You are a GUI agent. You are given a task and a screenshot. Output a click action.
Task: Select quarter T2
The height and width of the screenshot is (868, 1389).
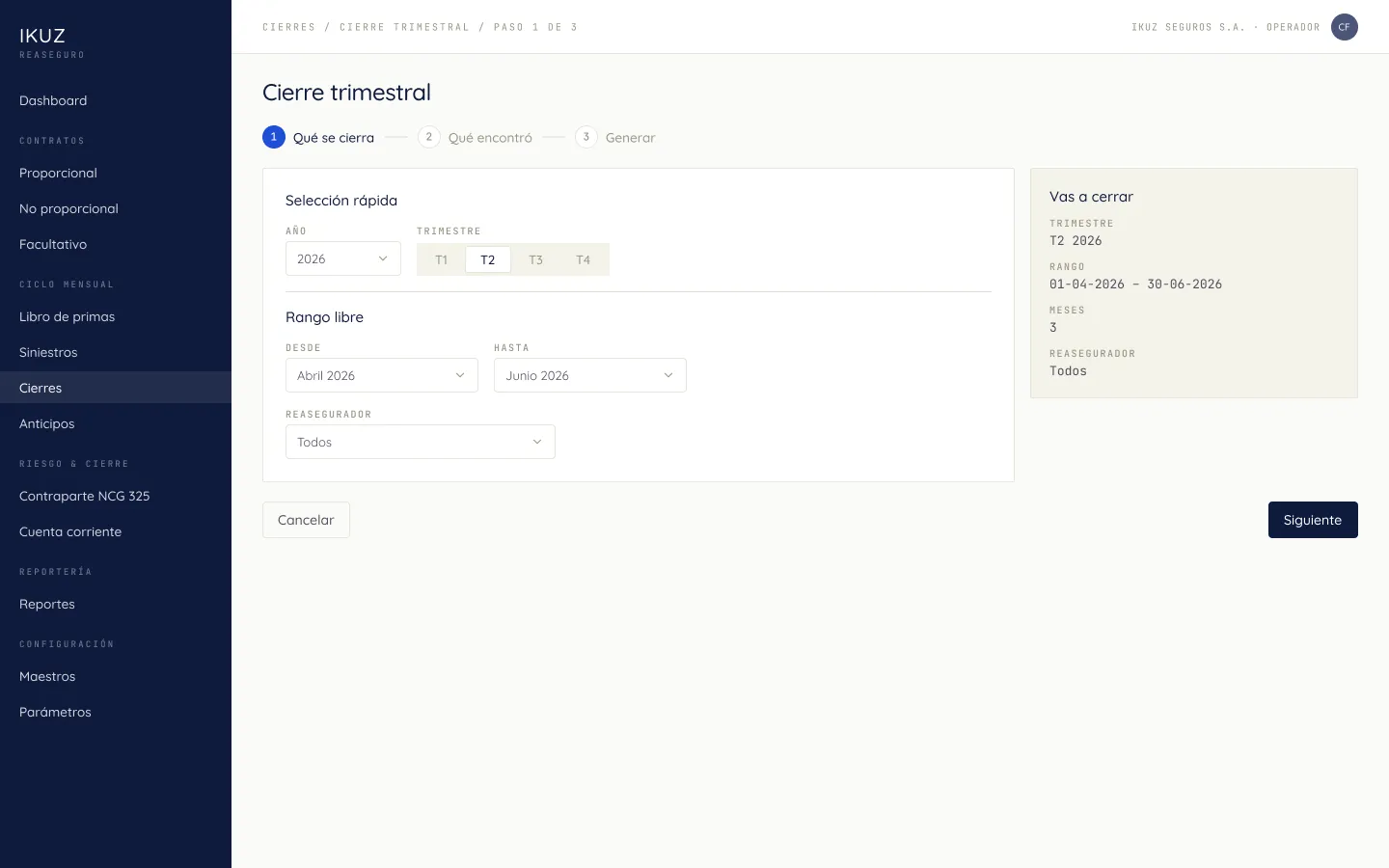pyautogui.click(x=488, y=259)
